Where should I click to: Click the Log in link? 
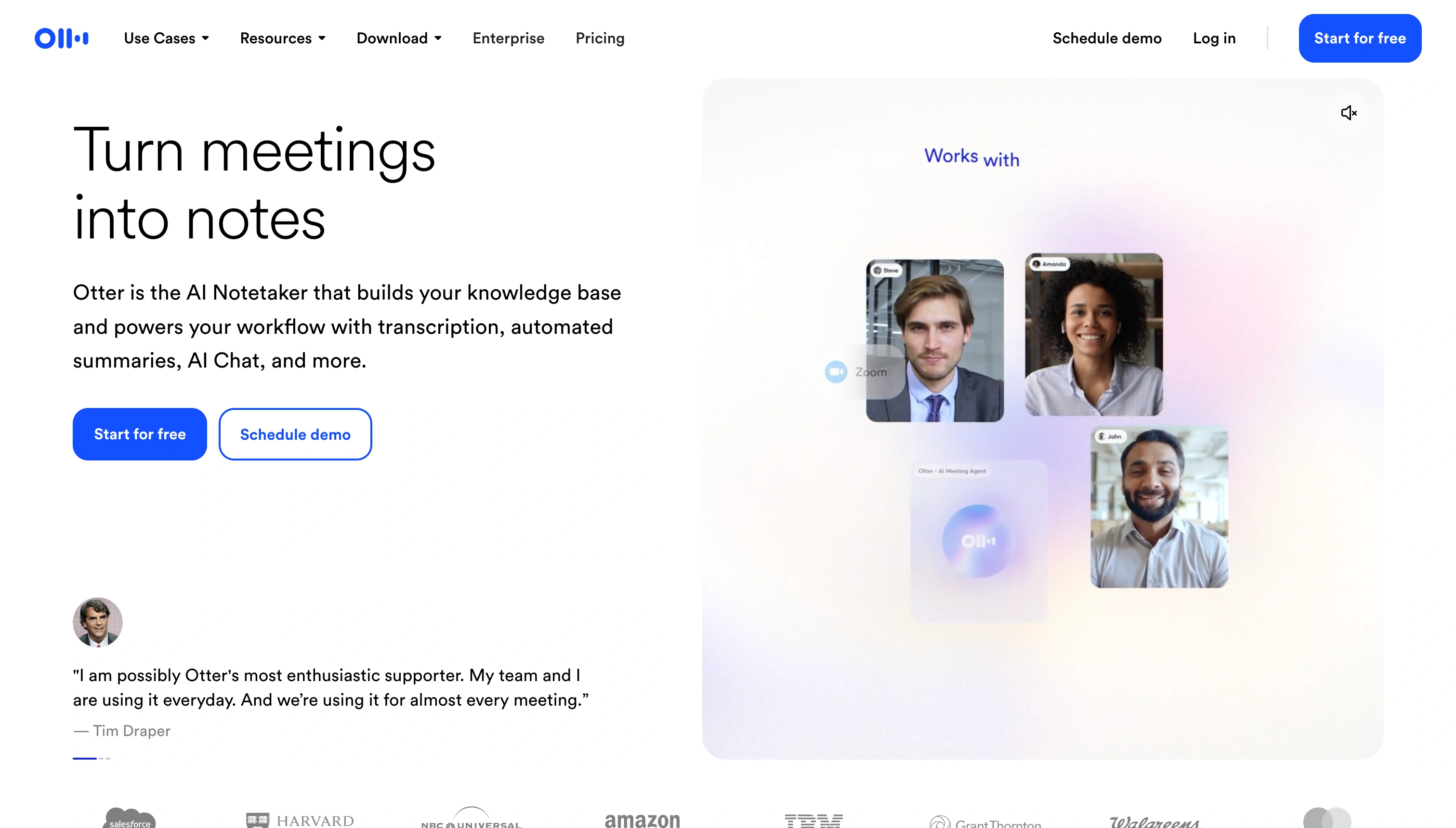click(x=1214, y=38)
